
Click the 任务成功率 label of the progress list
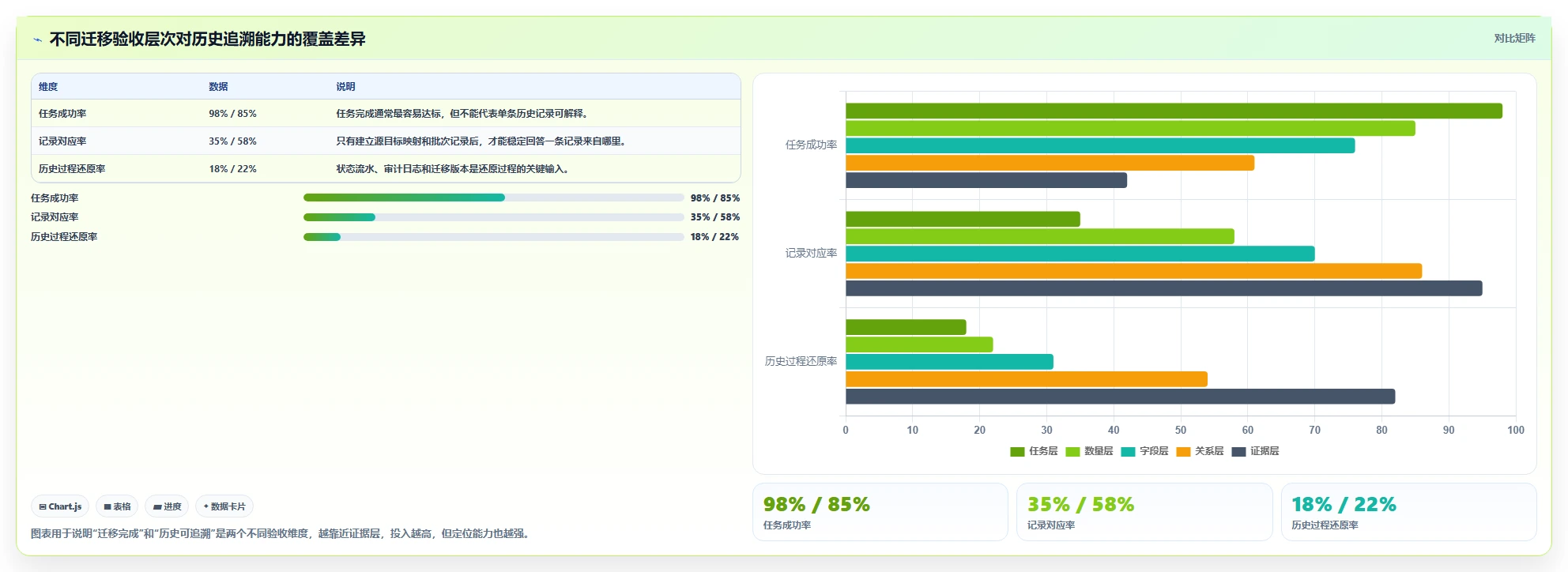click(x=55, y=198)
